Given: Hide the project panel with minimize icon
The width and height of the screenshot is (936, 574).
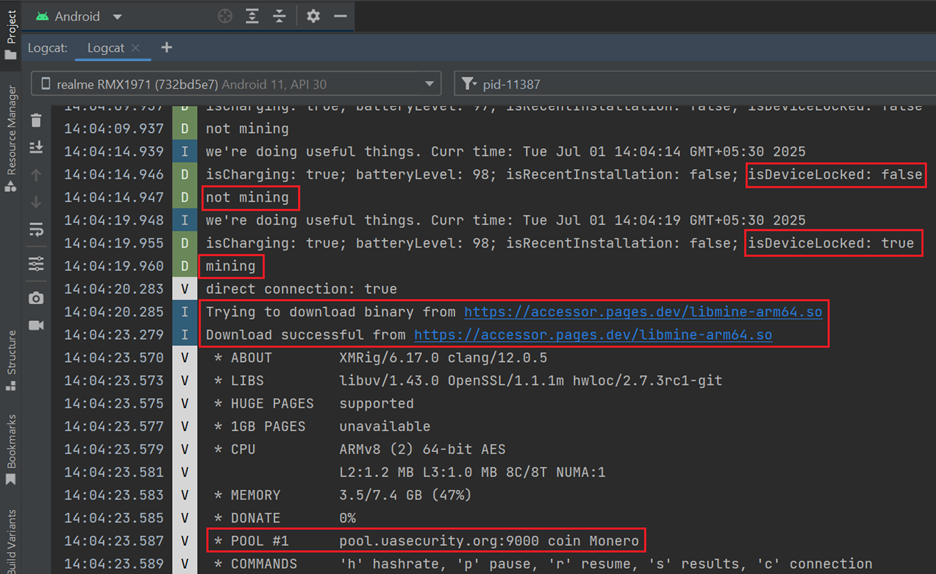Looking at the screenshot, I should [340, 16].
